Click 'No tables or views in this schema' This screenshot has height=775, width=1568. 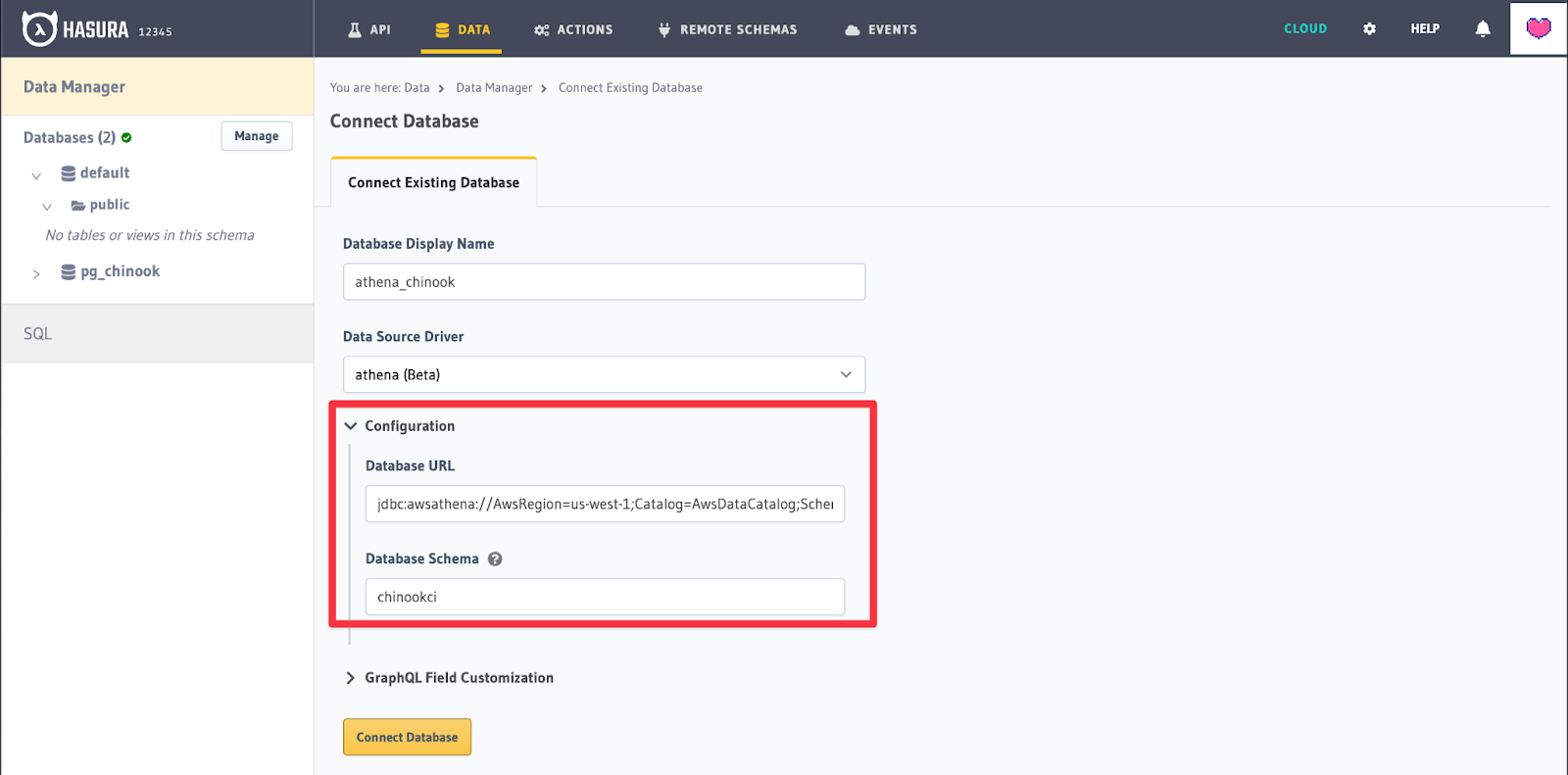(x=150, y=236)
